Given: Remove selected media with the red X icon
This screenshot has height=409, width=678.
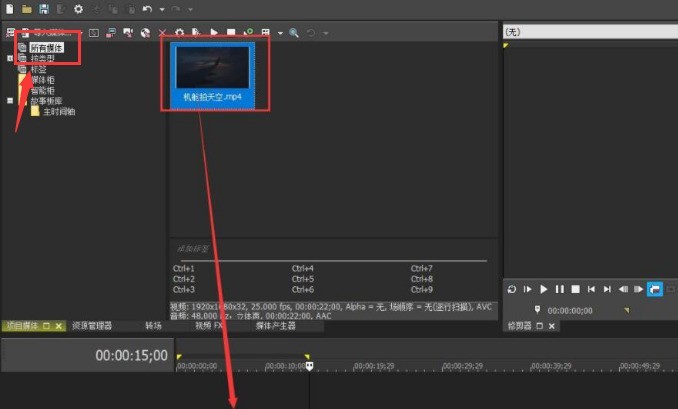Looking at the screenshot, I should point(162,32).
